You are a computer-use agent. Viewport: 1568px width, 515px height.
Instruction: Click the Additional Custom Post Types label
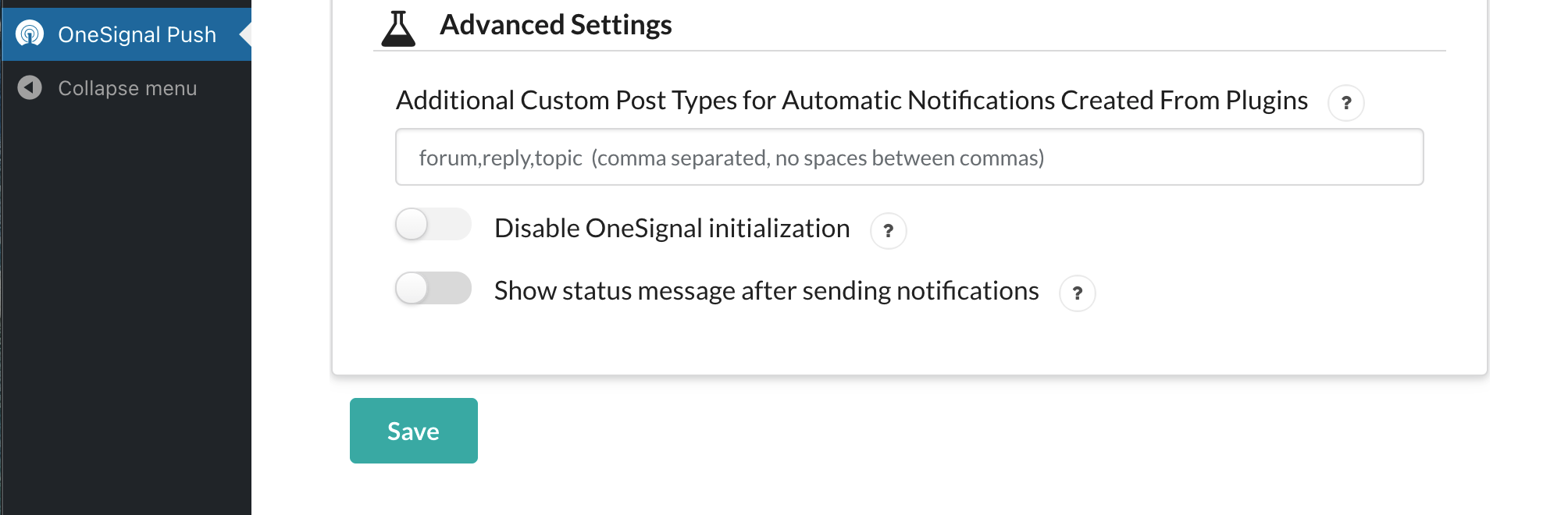tap(852, 101)
